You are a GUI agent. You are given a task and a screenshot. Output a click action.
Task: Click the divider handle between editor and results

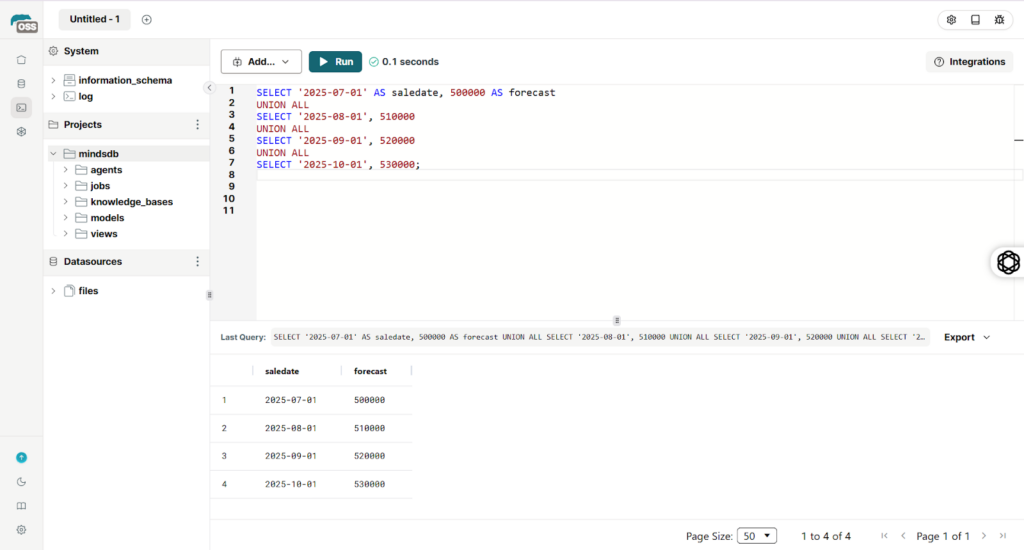pyautogui.click(x=617, y=320)
